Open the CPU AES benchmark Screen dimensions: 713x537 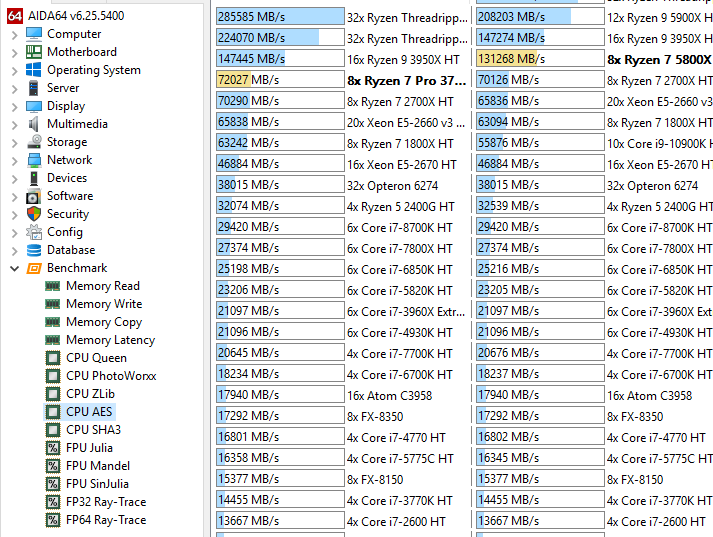click(89, 412)
